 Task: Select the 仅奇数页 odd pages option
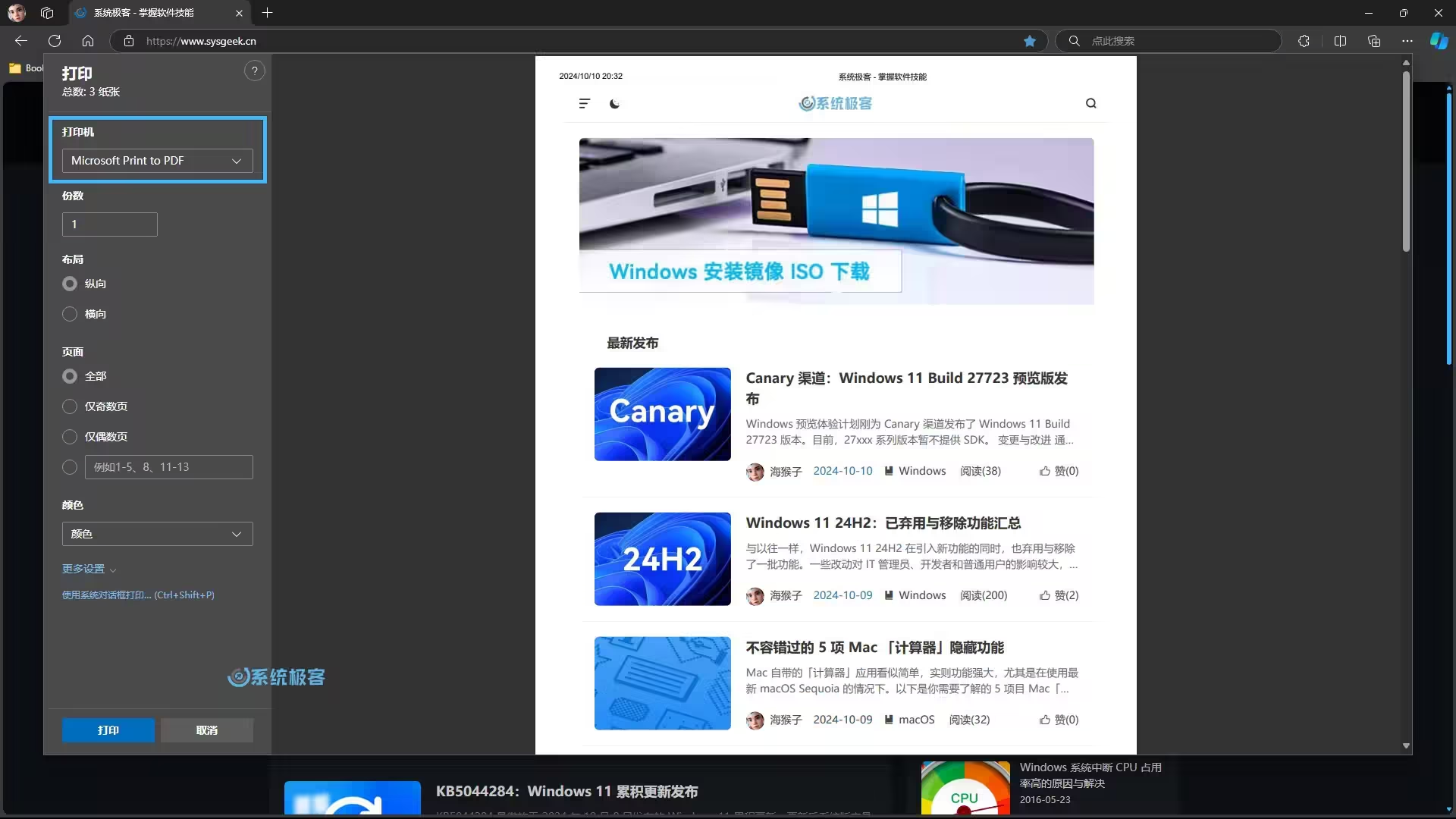pos(70,406)
